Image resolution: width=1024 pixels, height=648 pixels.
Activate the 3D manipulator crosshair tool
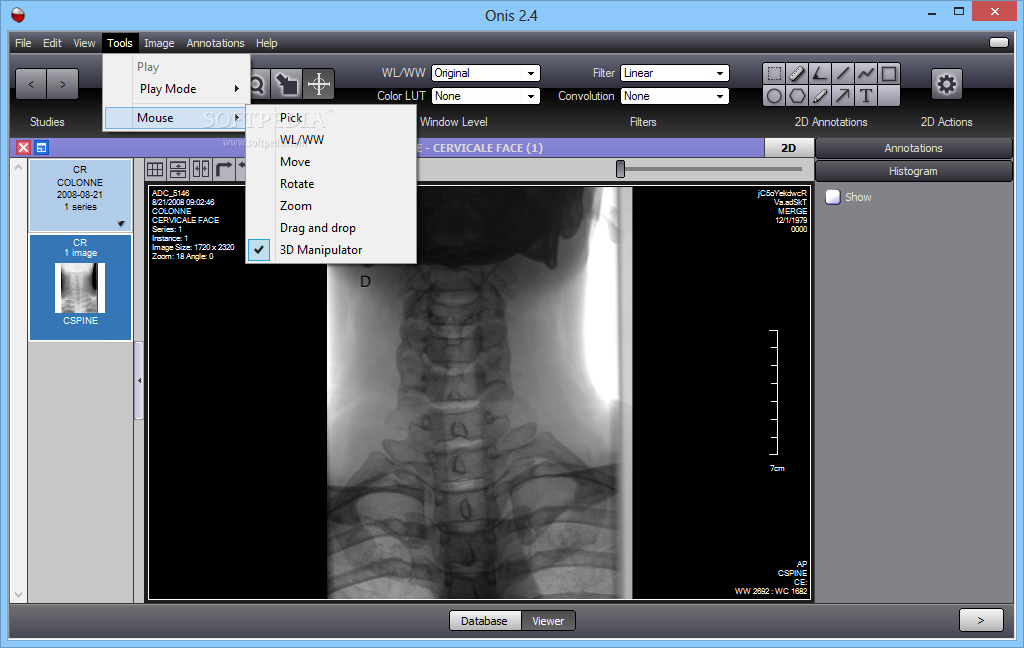[319, 84]
